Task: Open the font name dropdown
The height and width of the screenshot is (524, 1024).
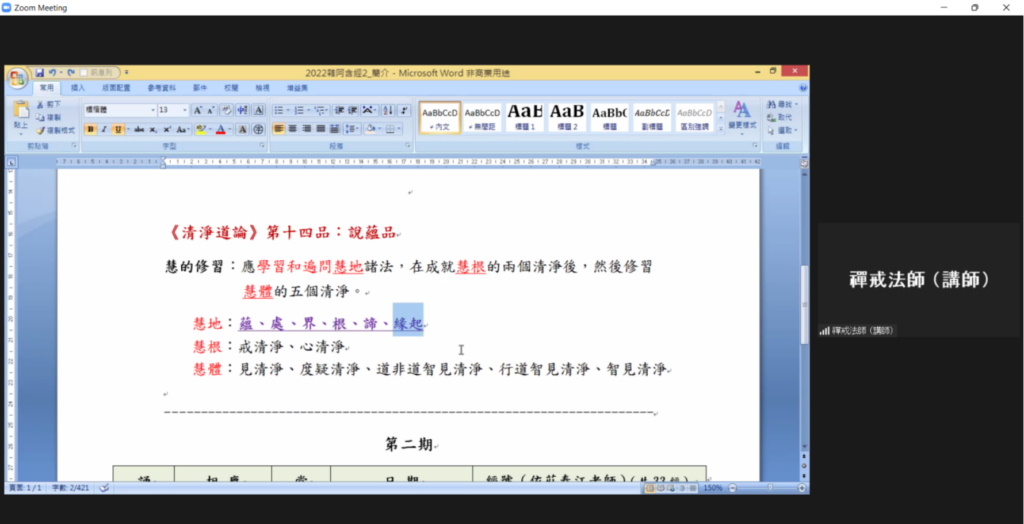Action: tap(150, 110)
